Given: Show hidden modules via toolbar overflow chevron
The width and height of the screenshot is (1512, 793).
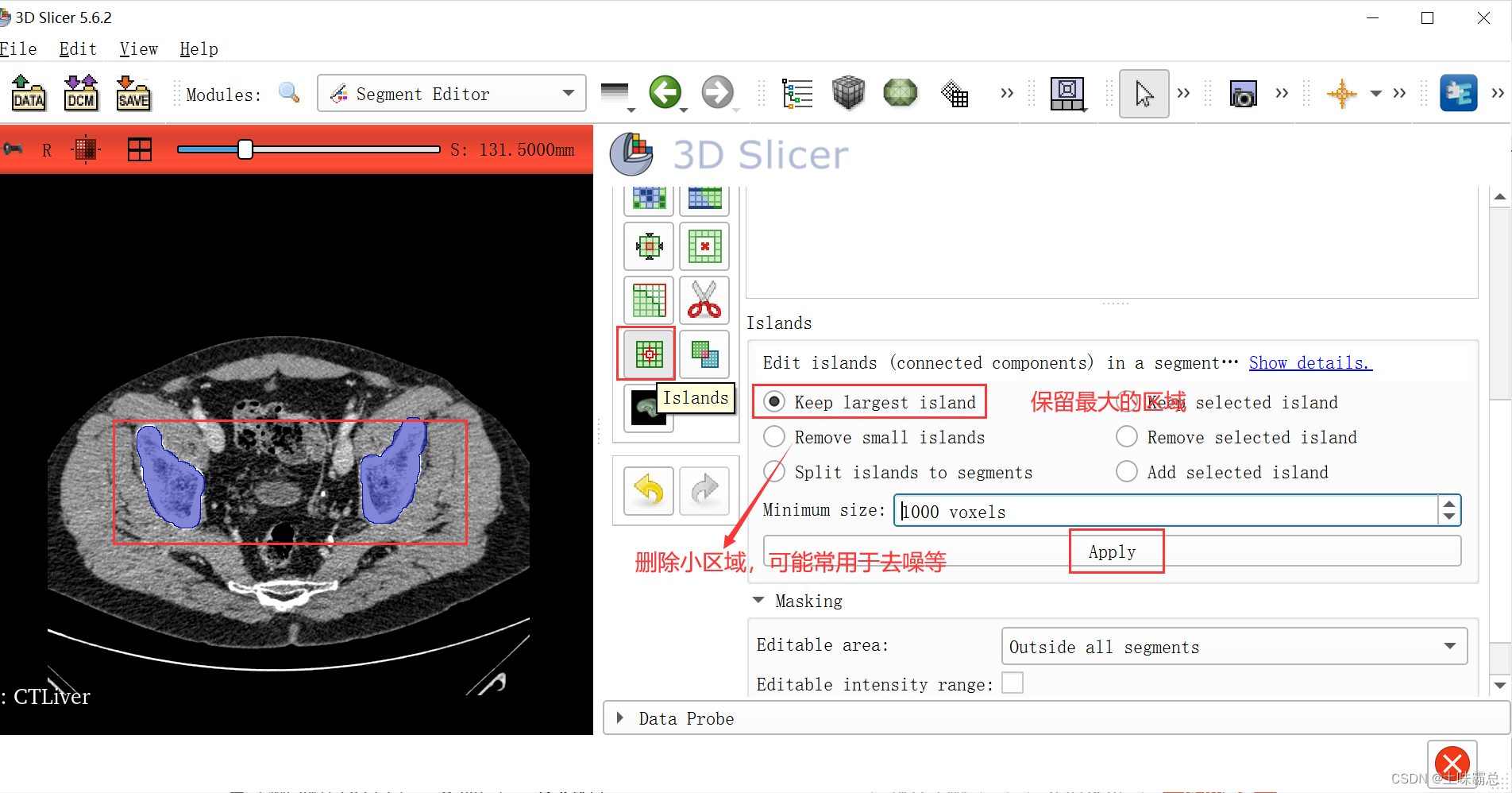Looking at the screenshot, I should click(x=1007, y=94).
